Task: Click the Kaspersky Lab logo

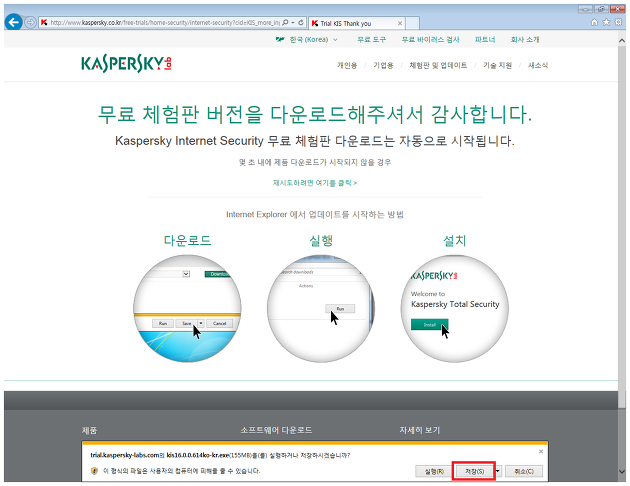Action: pyautogui.click(x=126, y=64)
